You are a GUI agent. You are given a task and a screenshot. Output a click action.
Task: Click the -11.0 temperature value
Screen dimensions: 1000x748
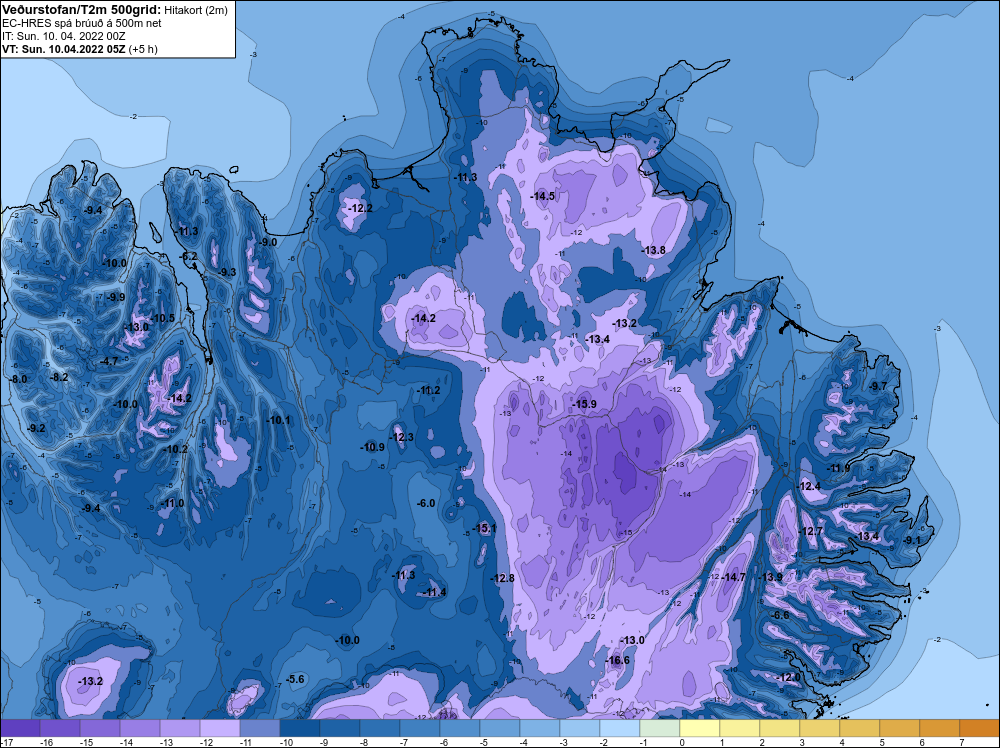click(x=172, y=503)
